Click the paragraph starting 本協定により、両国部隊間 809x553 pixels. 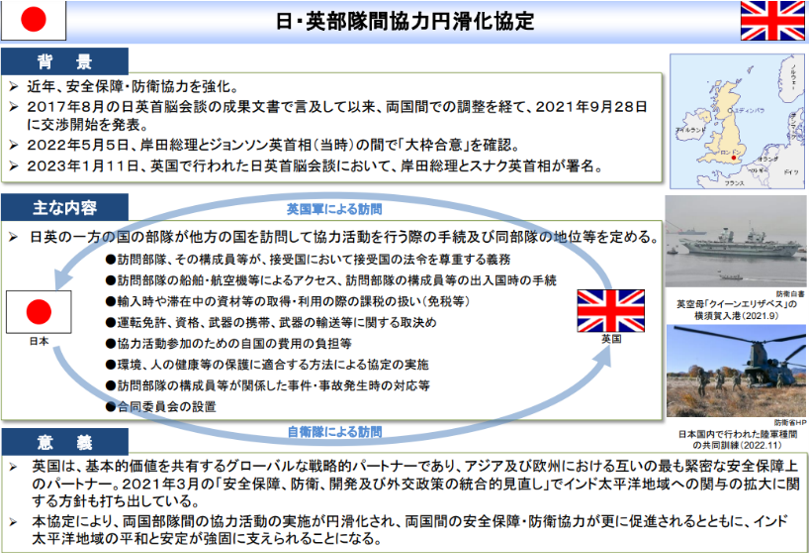click(x=410, y=530)
